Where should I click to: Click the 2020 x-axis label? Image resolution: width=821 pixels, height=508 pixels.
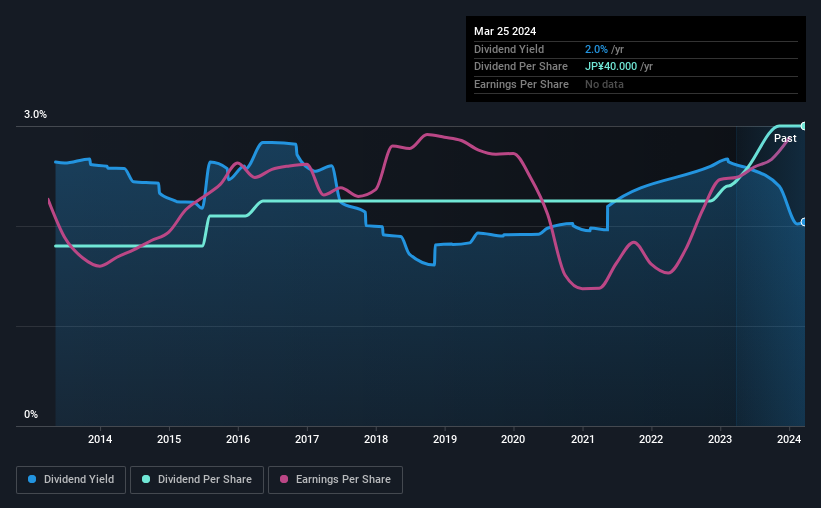click(x=513, y=439)
